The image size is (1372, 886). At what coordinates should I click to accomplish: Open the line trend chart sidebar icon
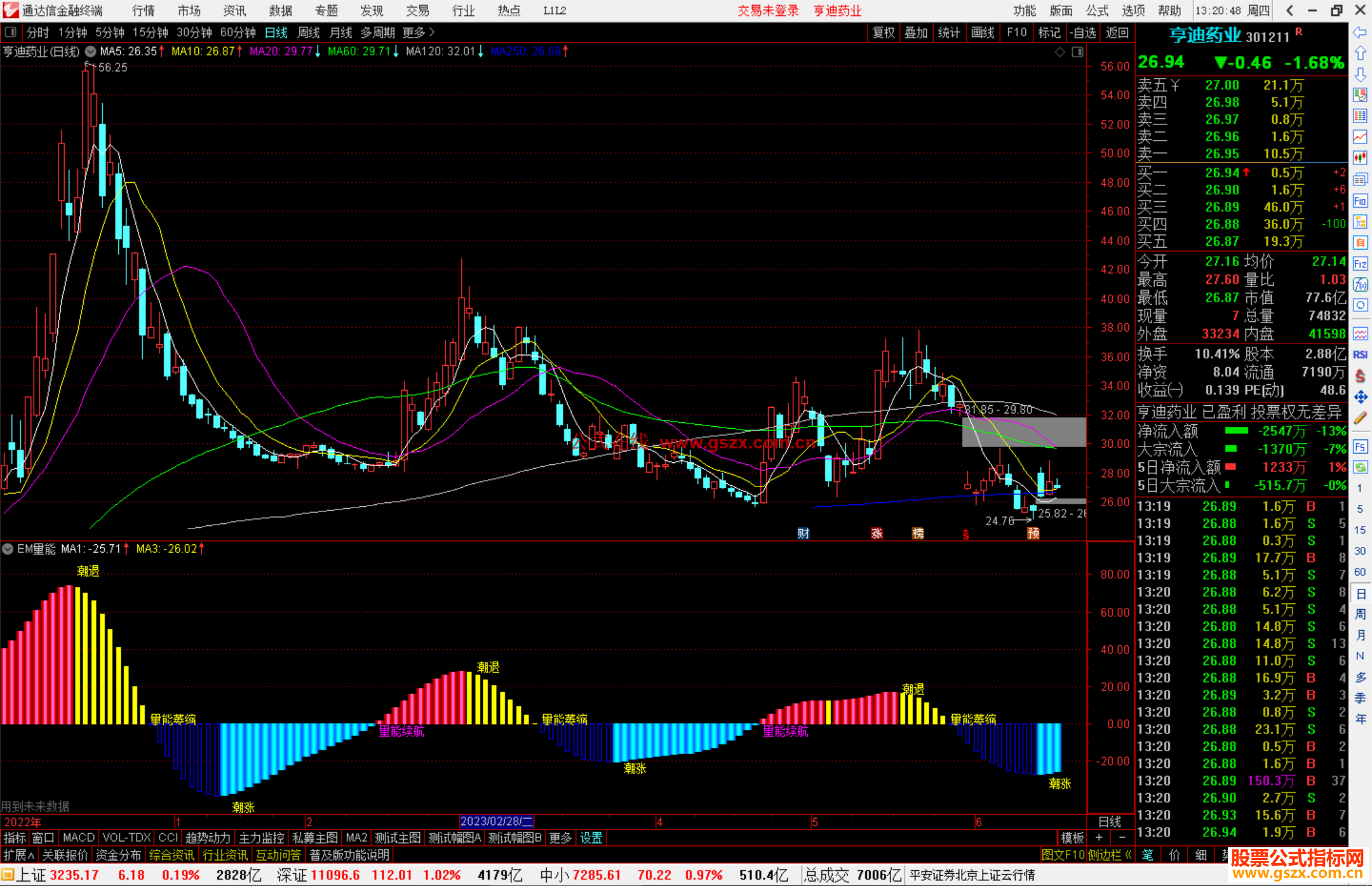(1360, 137)
